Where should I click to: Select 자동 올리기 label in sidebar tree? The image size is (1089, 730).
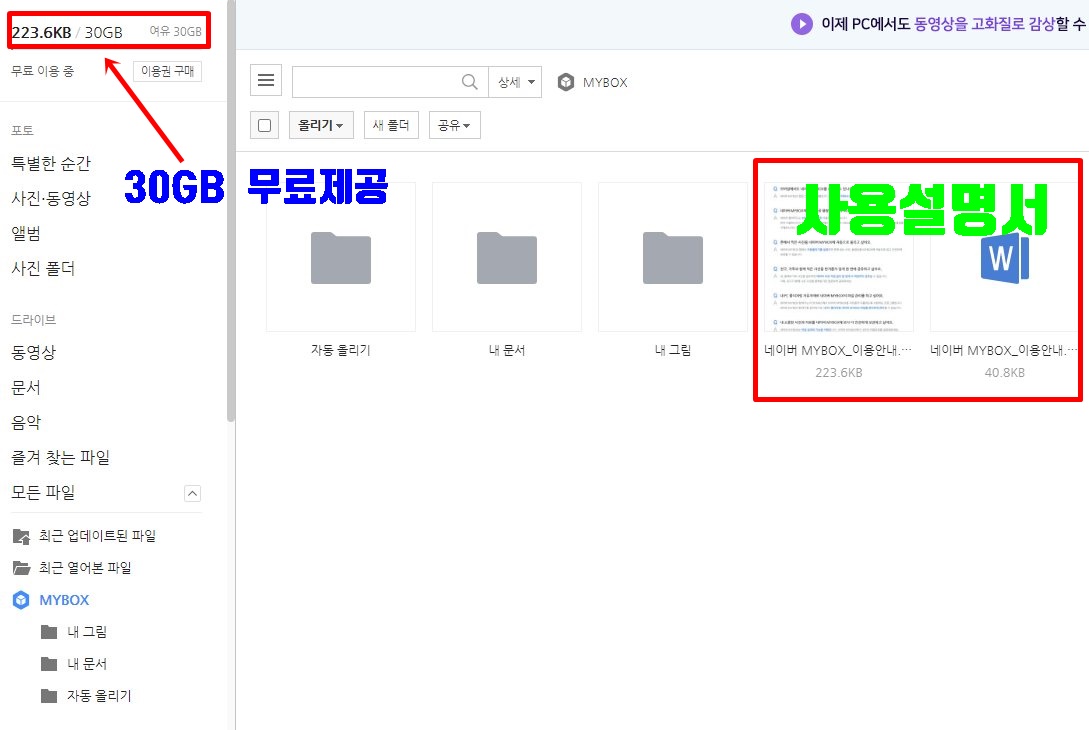coord(99,696)
